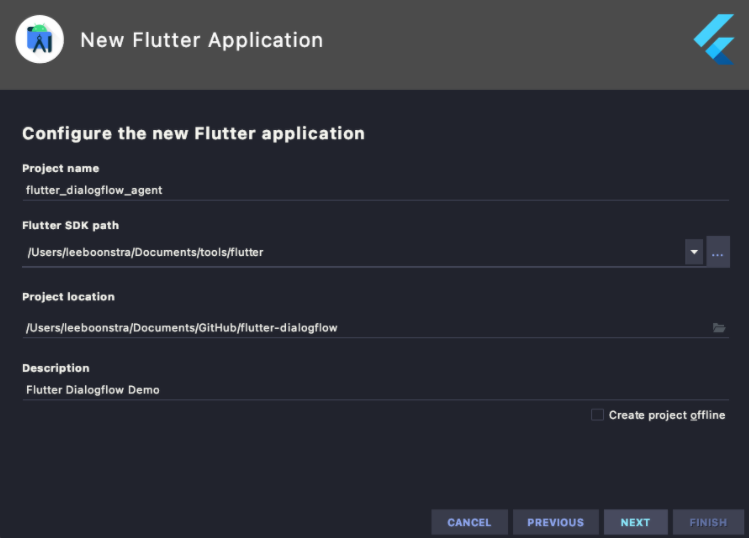The height and width of the screenshot is (538, 749).
Task: Click the ellipsis browse button for SDK path
Action: 718,252
